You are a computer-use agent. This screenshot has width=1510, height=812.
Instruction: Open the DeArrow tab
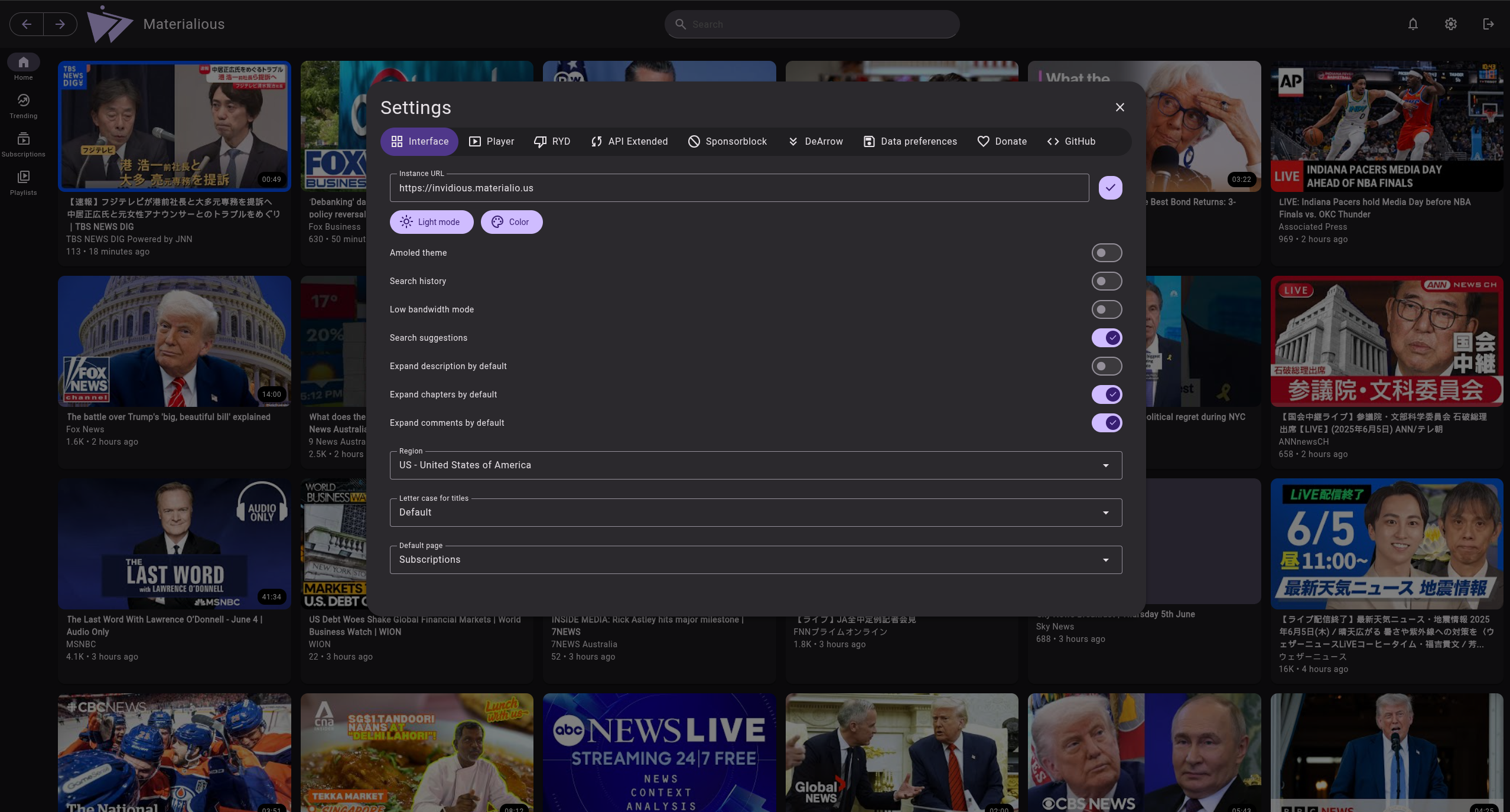click(x=815, y=142)
